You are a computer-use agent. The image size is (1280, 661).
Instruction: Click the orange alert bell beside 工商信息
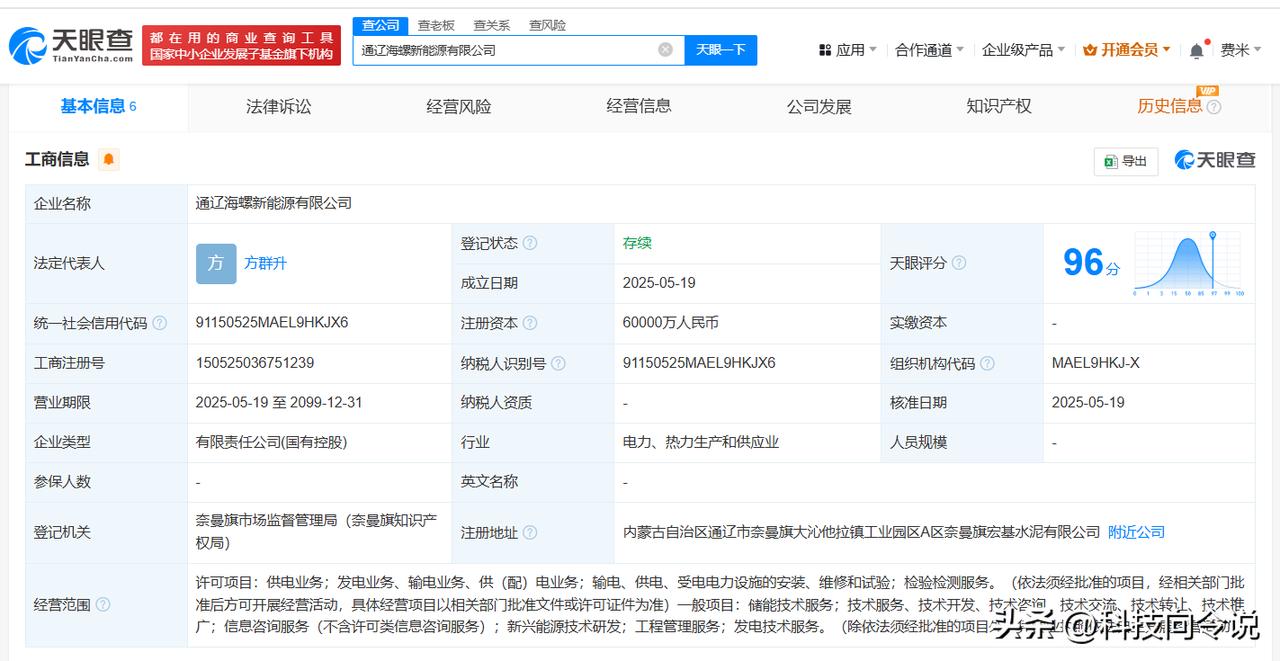pos(108,159)
